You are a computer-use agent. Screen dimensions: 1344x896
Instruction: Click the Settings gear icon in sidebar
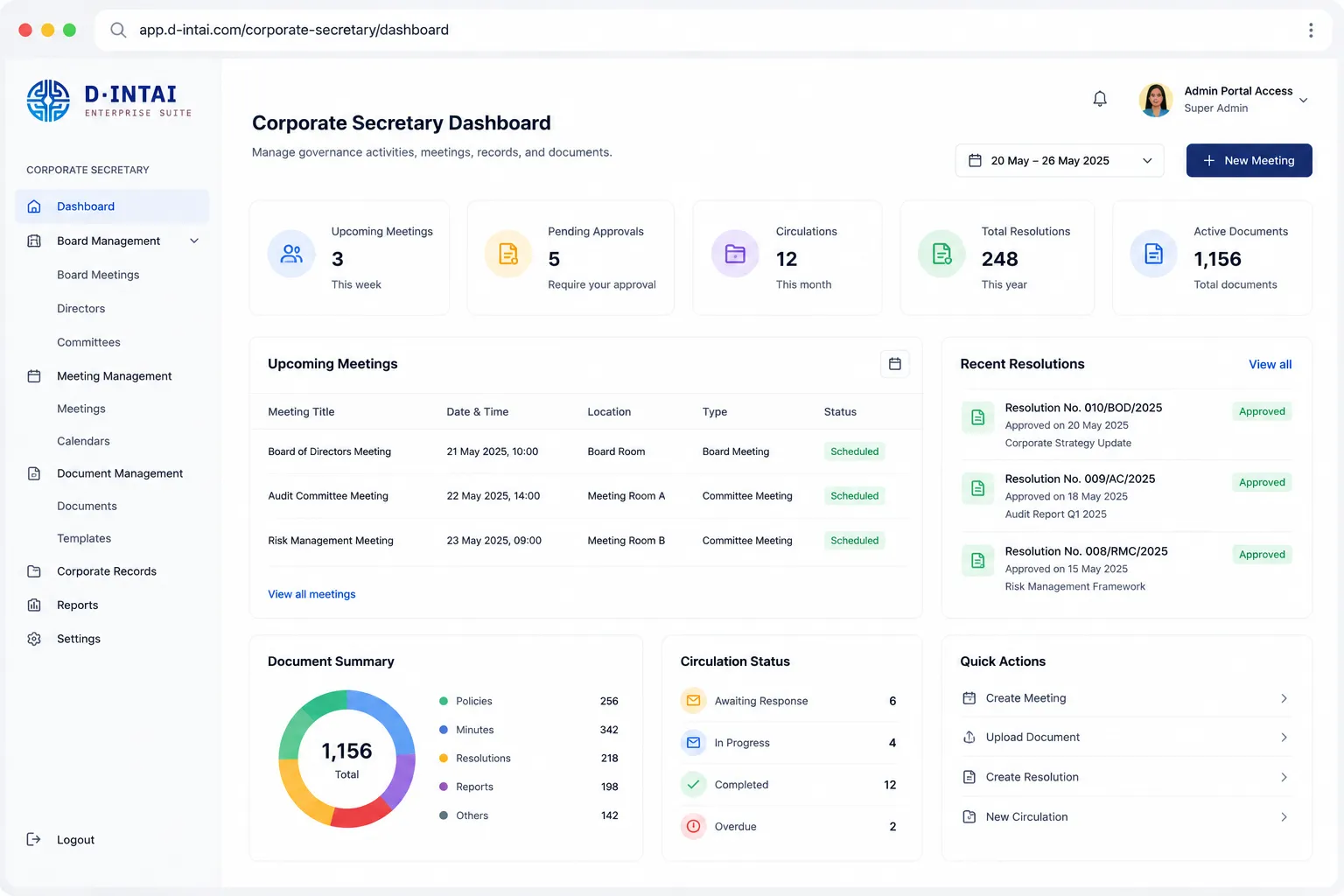coord(34,639)
